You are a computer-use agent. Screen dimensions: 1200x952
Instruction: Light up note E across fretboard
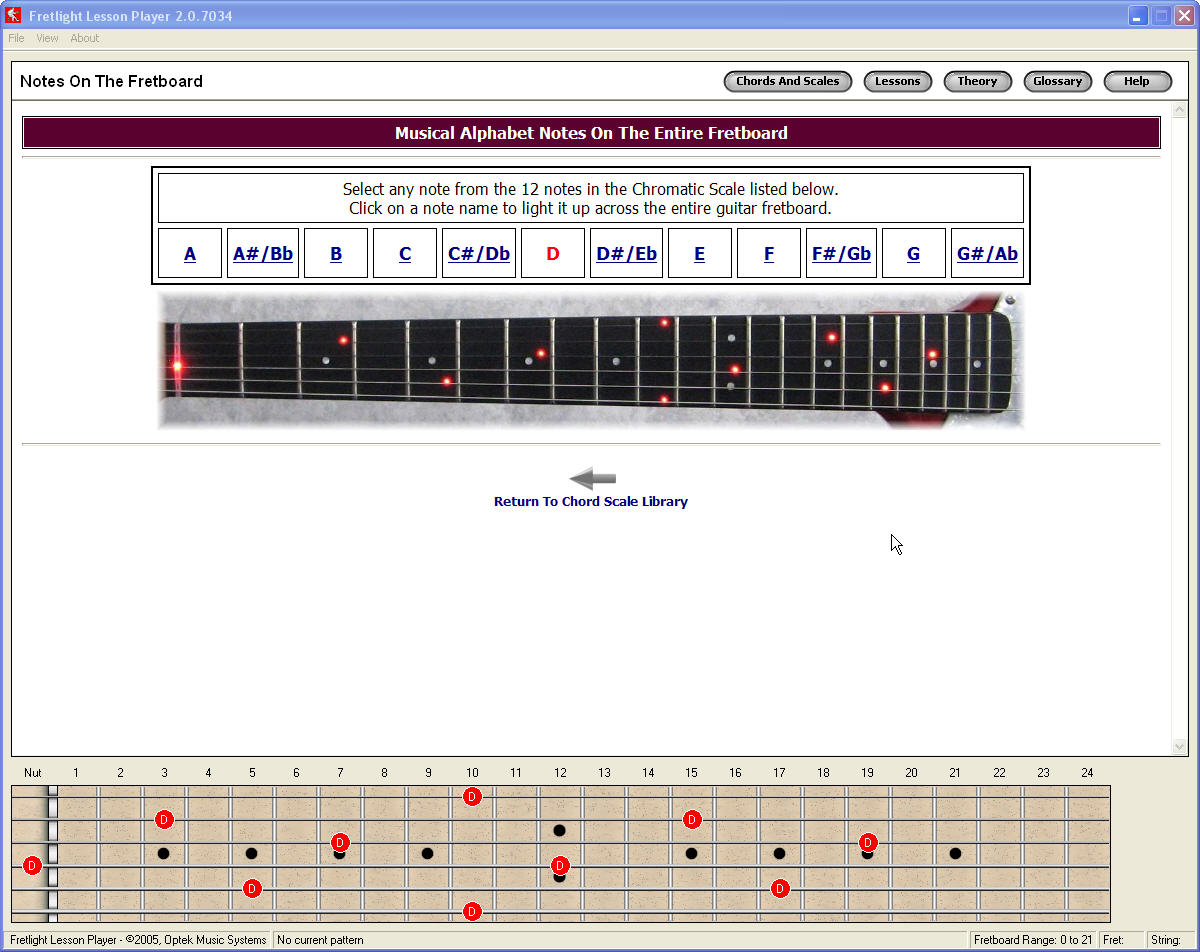pos(699,253)
